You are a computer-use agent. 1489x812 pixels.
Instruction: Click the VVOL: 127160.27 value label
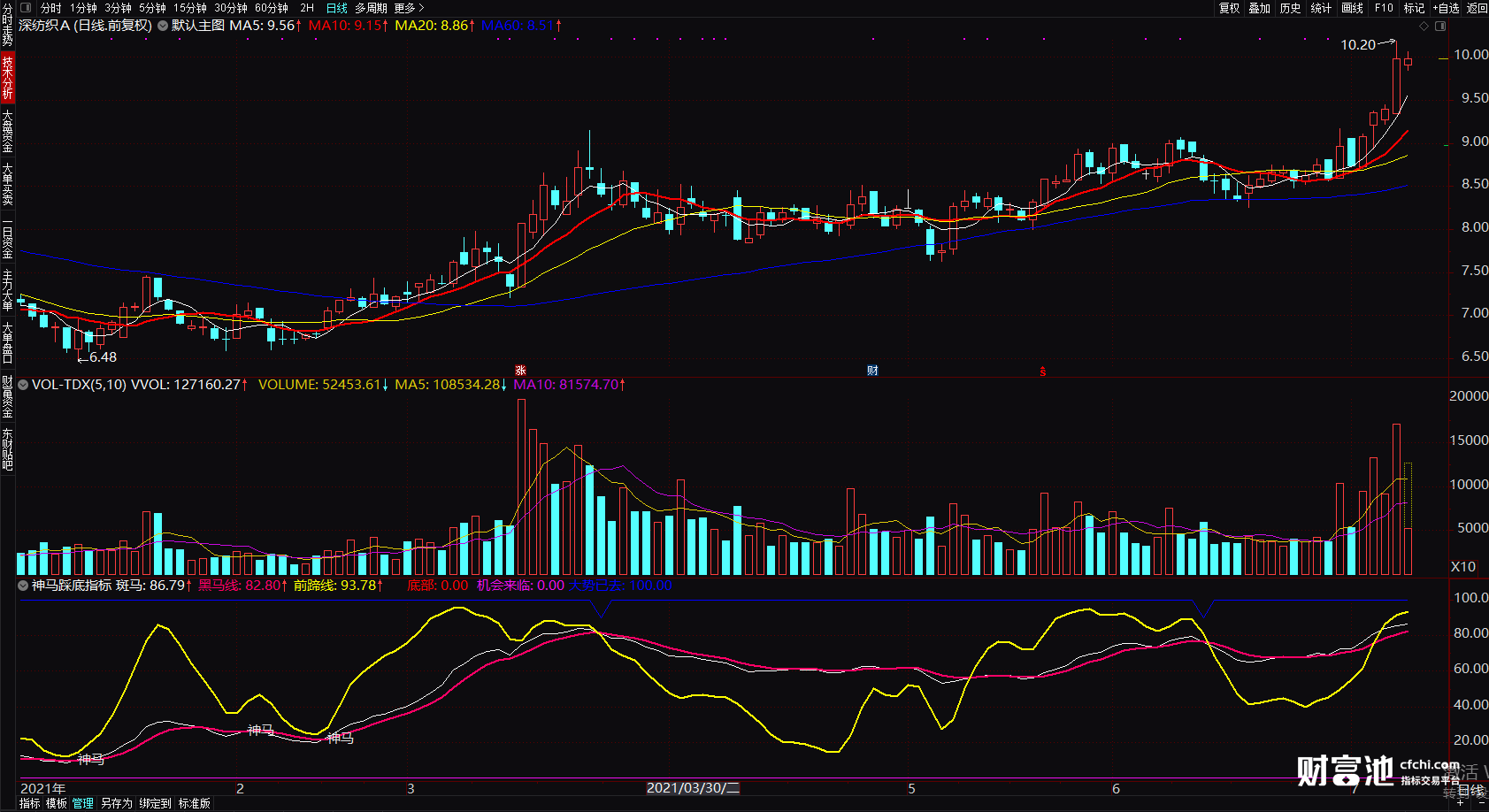(x=189, y=385)
